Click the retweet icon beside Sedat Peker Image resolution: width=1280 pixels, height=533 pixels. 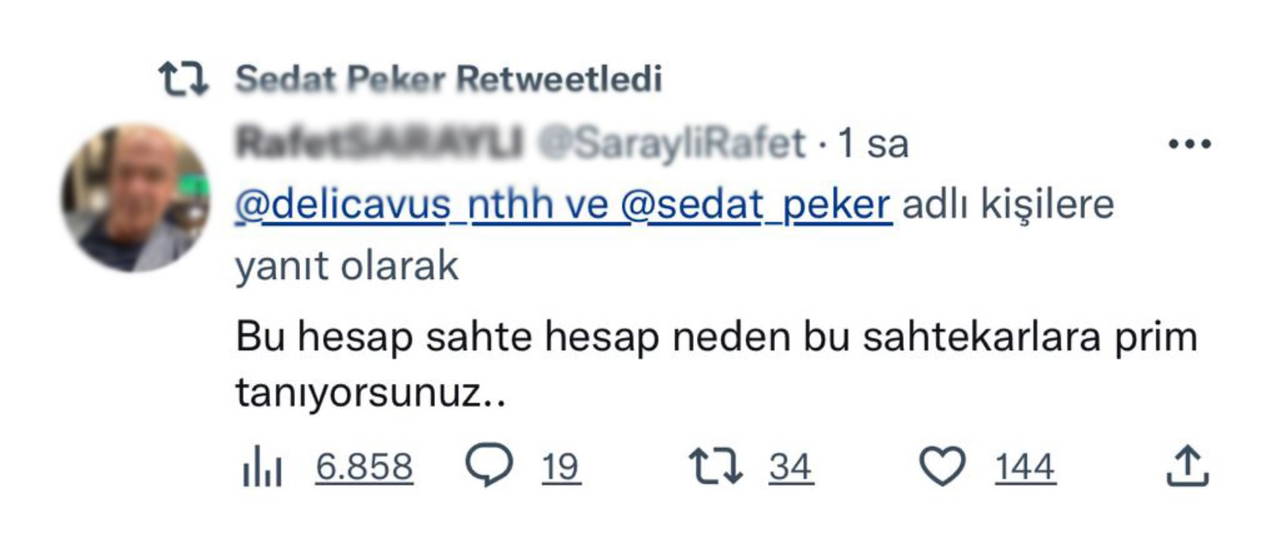tap(188, 79)
